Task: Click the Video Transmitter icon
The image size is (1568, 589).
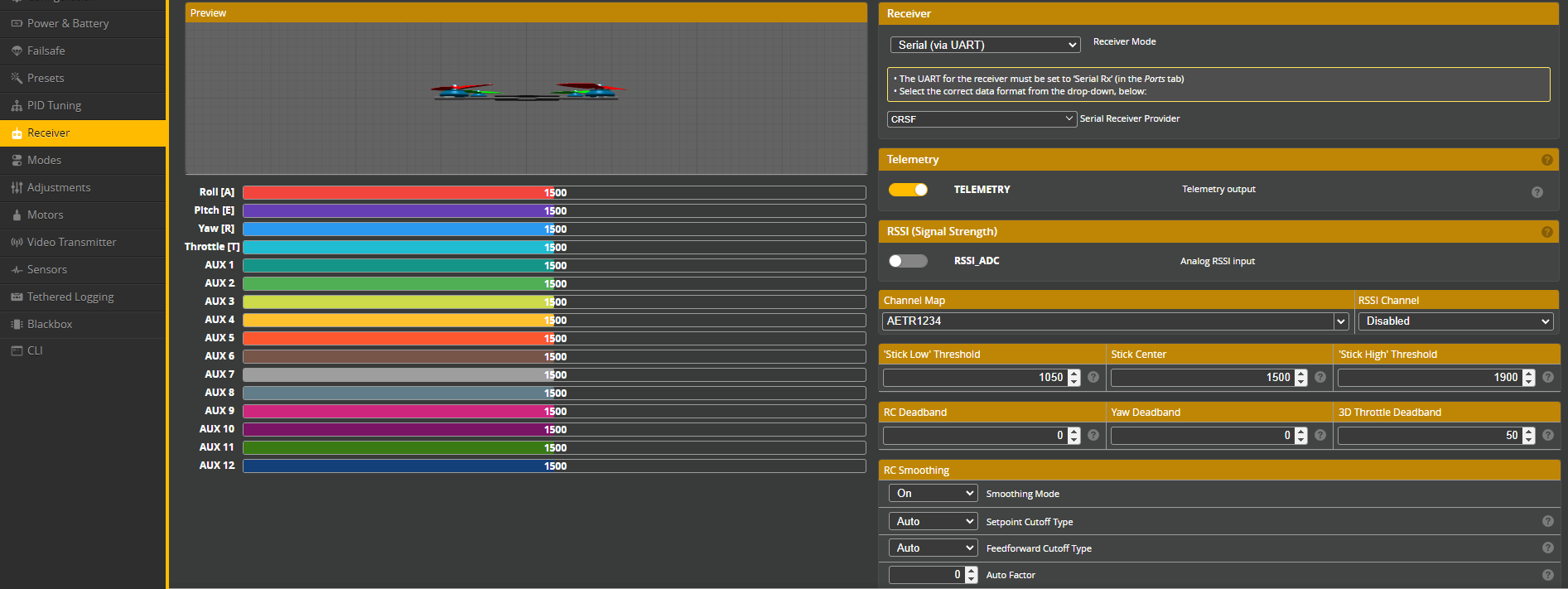Action: (17, 242)
